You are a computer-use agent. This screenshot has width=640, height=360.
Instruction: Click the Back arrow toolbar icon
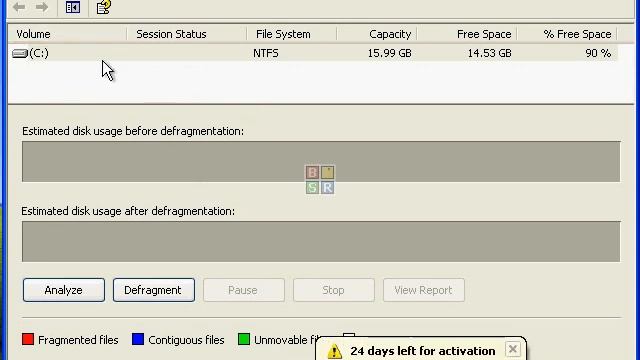[x=19, y=7]
